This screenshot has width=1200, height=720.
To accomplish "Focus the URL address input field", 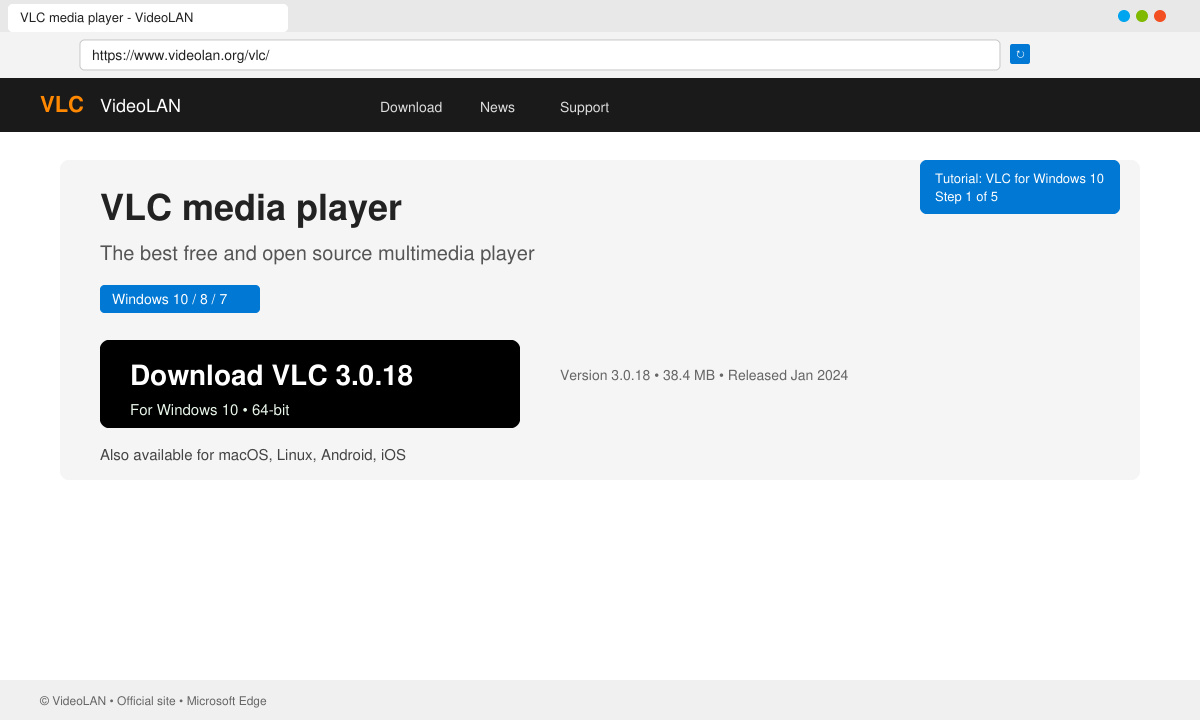I will pyautogui.click(x=540, y=55).
